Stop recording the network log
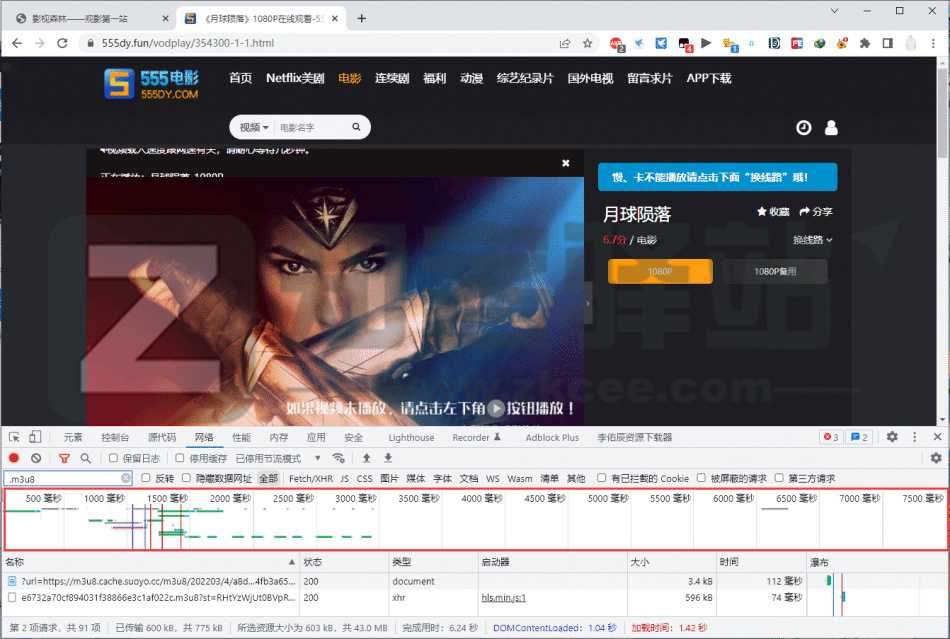950x639 pixels. pyautogui.click(x=12, y=458)
